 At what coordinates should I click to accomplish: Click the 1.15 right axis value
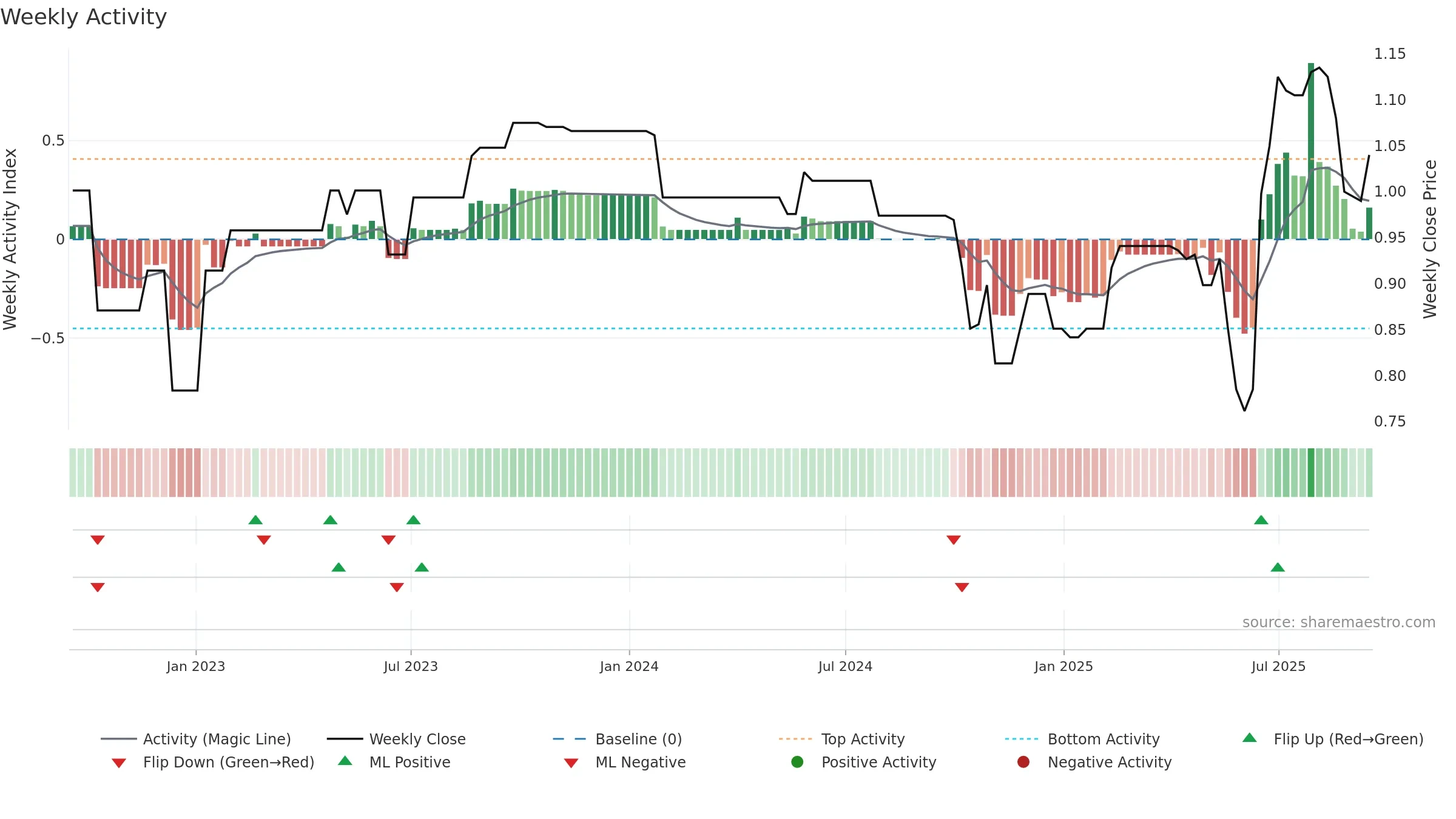[1390, 54]
